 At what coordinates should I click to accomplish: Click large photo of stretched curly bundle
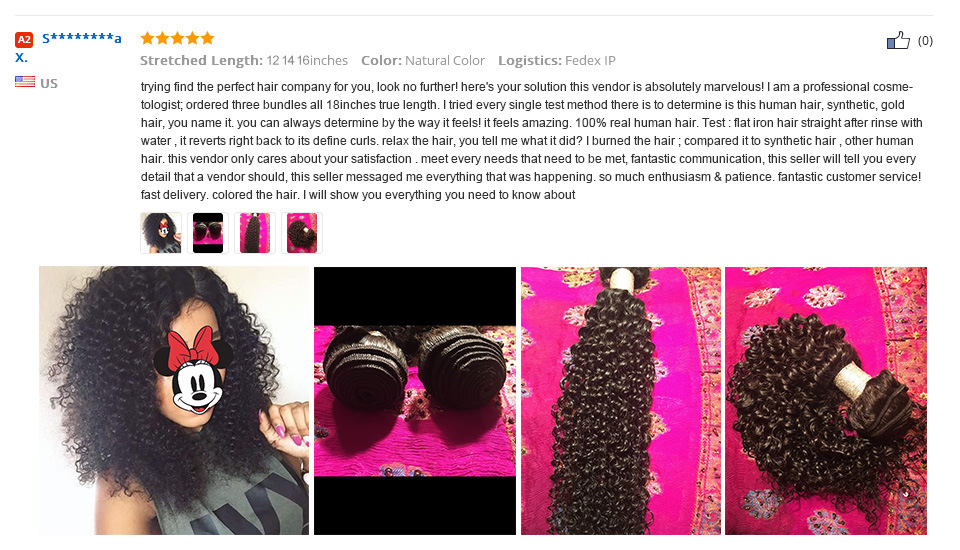coord(621,401)
